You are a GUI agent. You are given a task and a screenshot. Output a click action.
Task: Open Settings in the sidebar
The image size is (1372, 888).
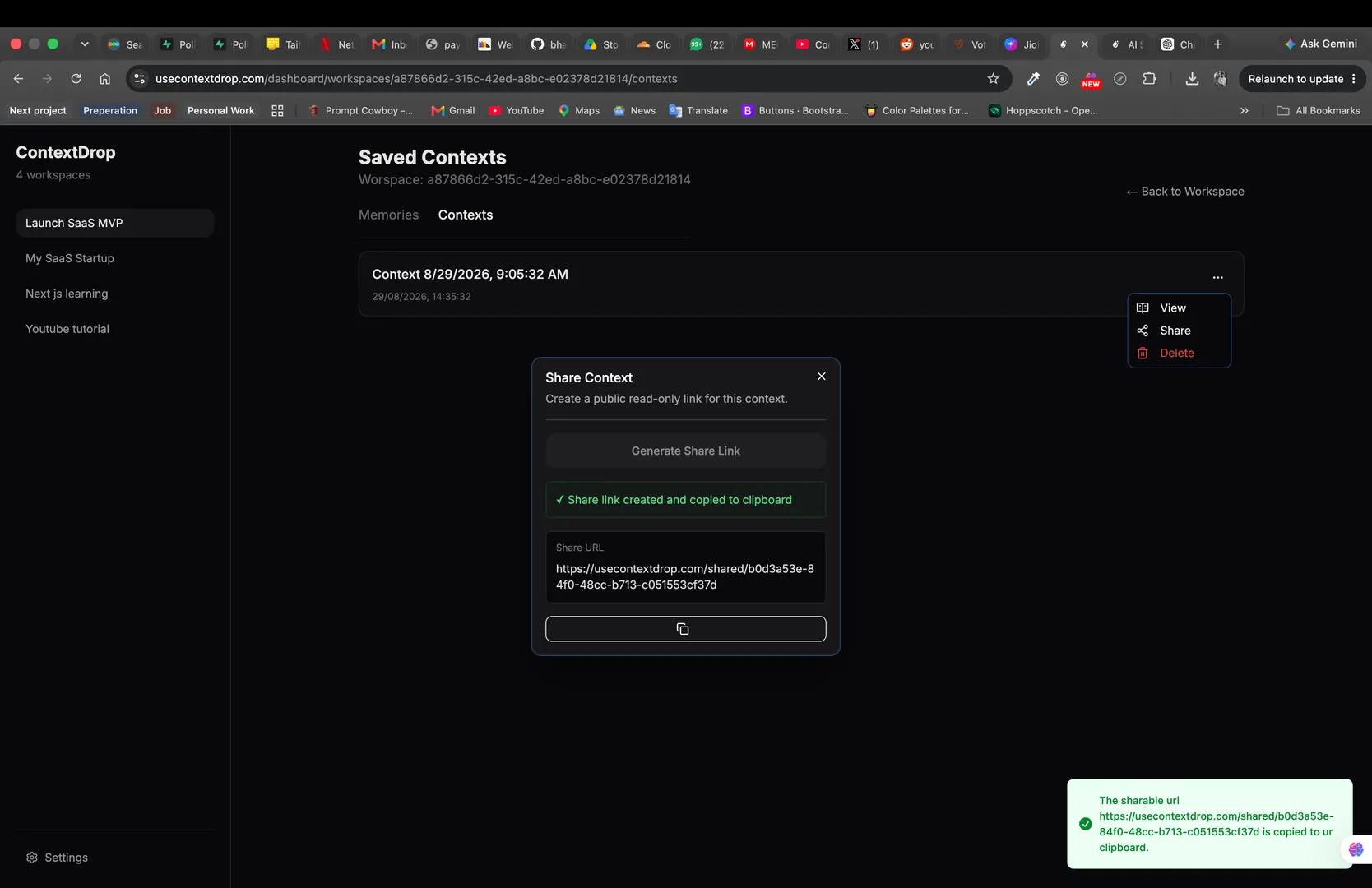pyautogui.click(x=57, y=858)
